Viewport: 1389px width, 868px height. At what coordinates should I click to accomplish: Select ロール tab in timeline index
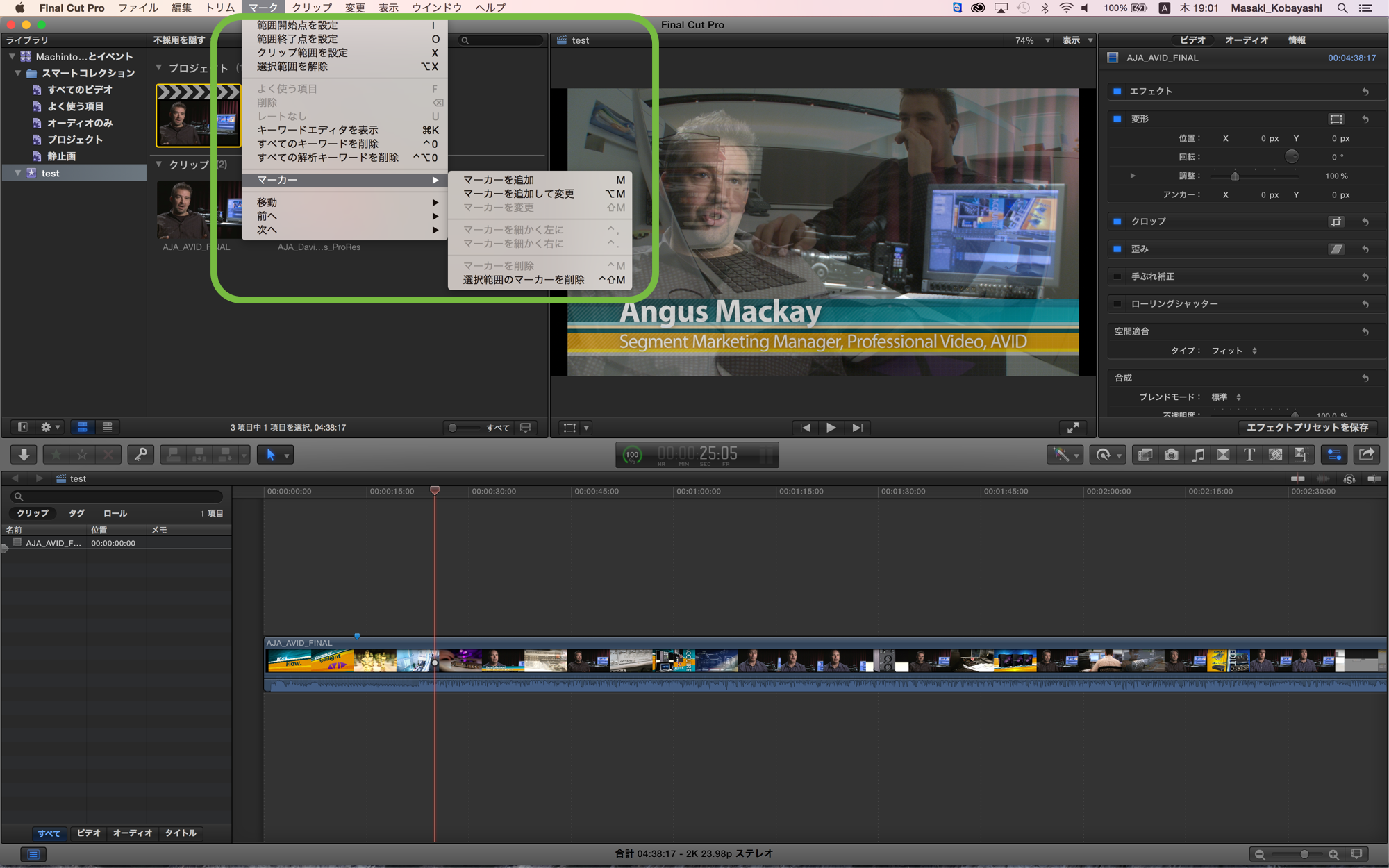point(115,513)
